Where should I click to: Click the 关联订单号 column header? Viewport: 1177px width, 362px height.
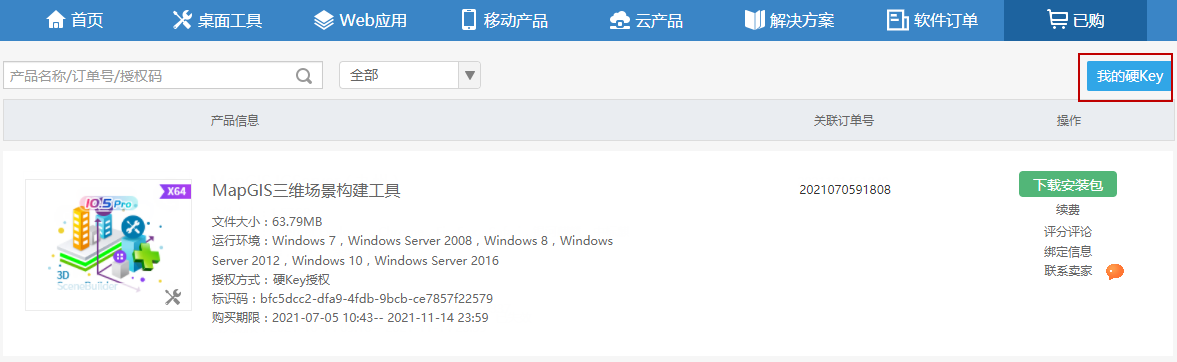point(844,120)
